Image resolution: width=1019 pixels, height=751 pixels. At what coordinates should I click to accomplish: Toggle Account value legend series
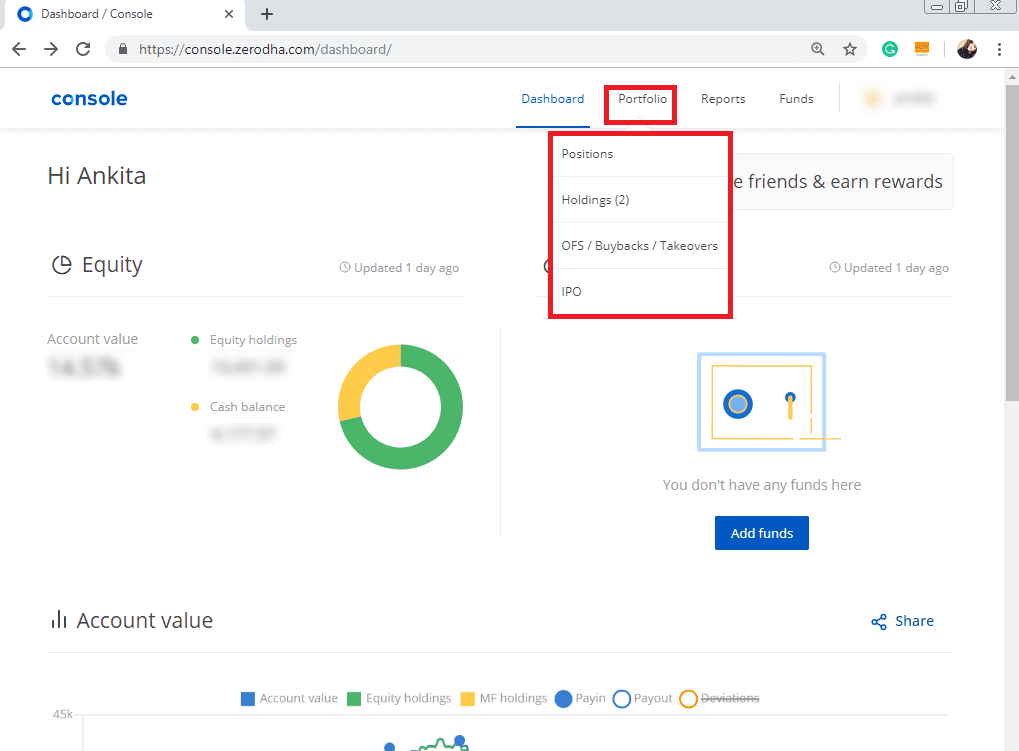(289, 698)
